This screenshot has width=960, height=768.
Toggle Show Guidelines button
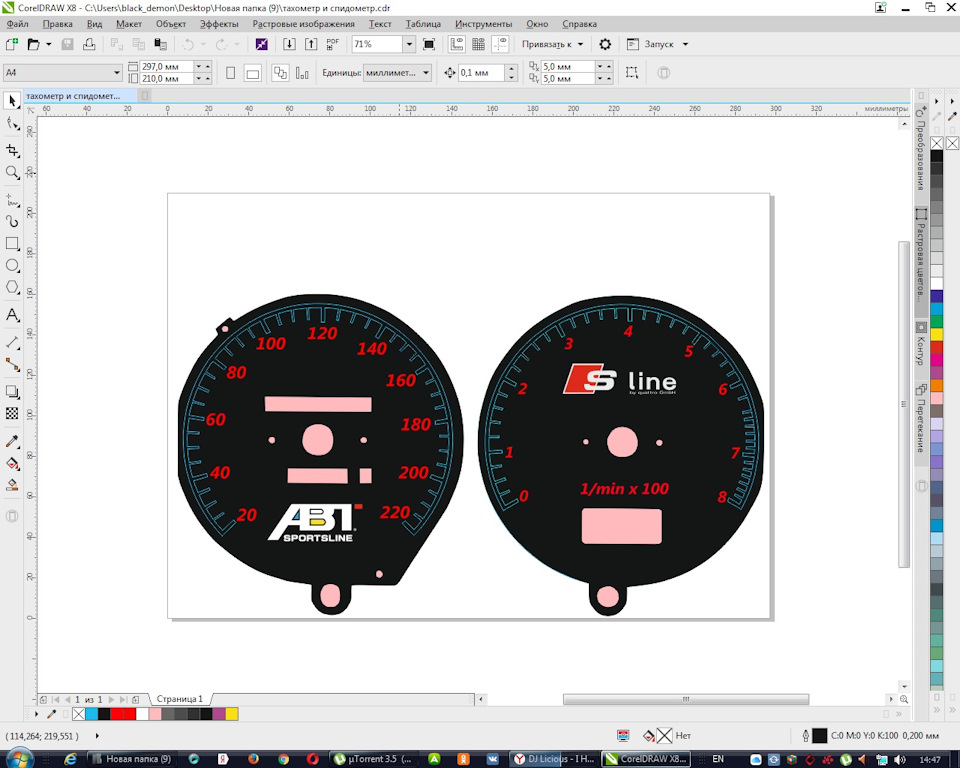(x=500, y=44)
